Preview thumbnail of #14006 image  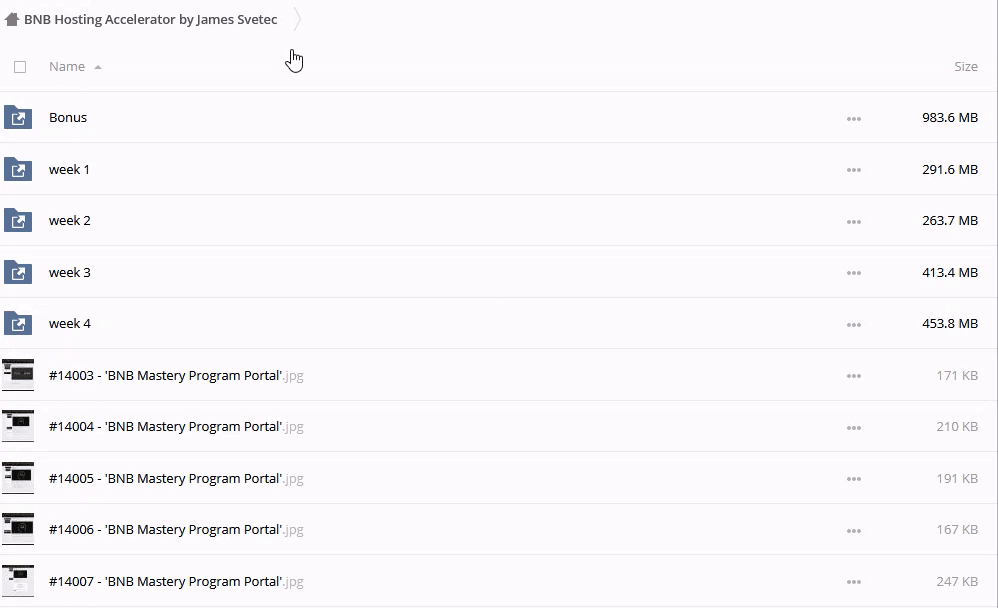point(18,530)
